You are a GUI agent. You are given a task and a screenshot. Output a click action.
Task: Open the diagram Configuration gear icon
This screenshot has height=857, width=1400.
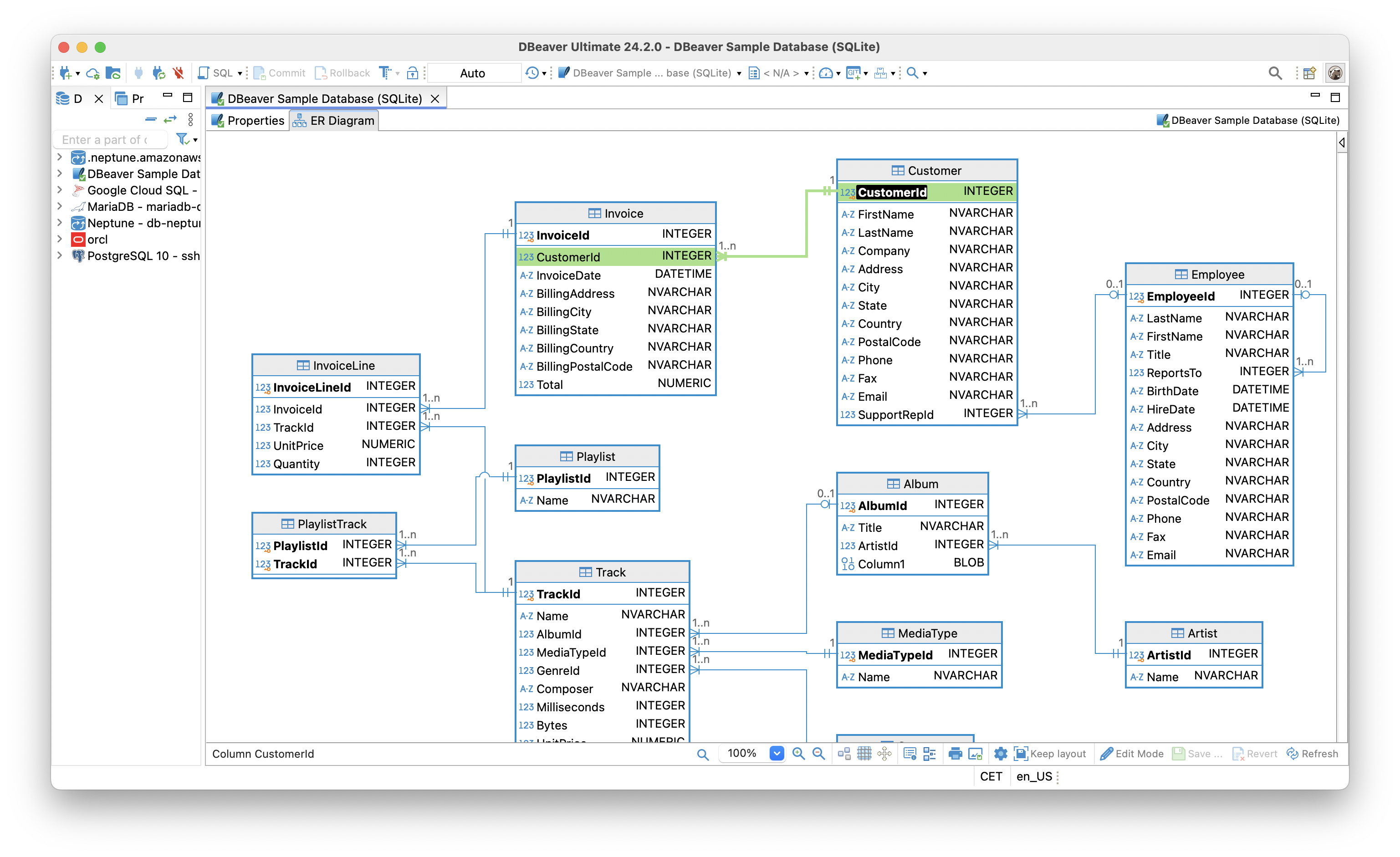coord(1001,754)
